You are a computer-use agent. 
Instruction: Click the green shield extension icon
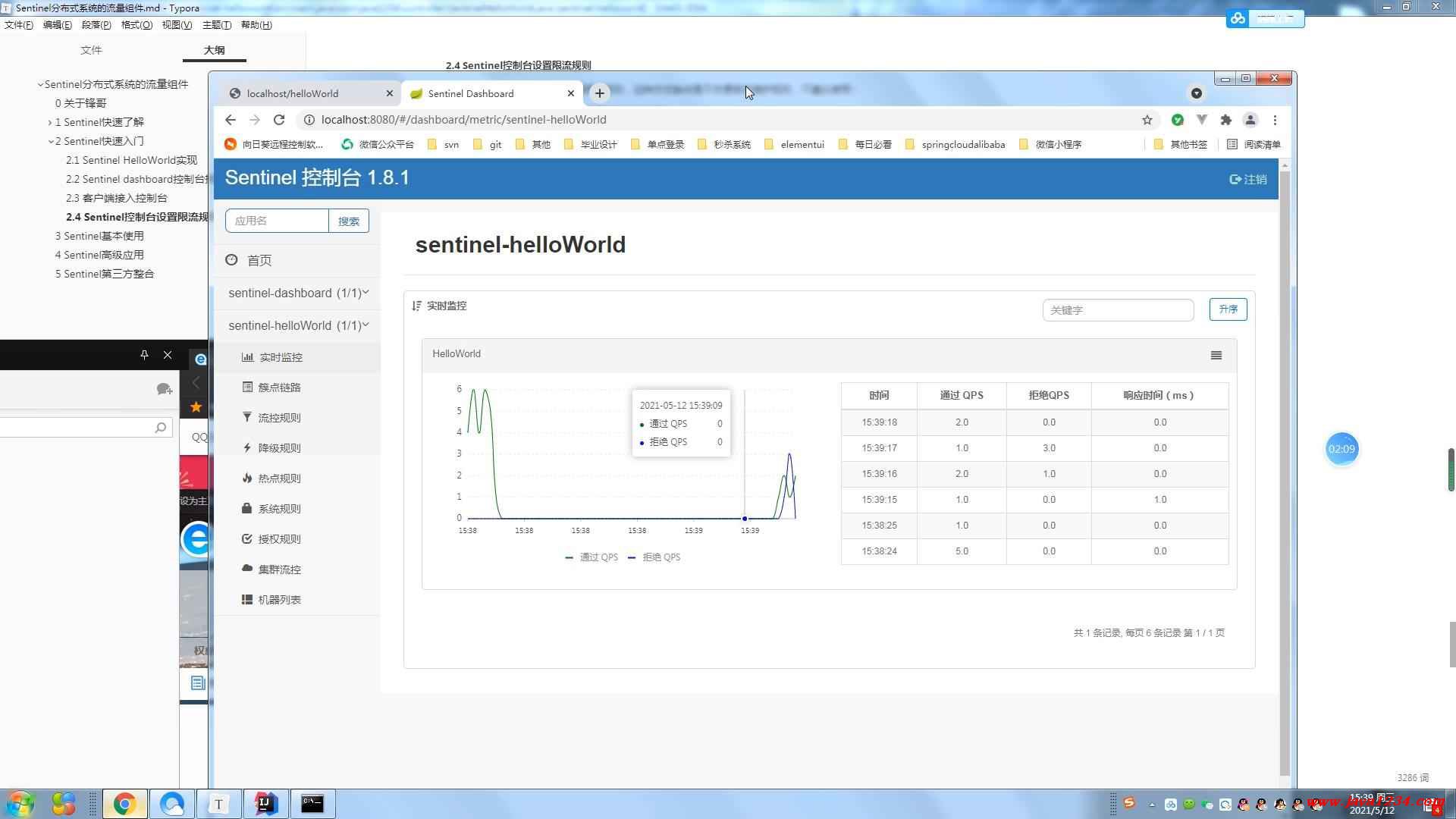1178,120
